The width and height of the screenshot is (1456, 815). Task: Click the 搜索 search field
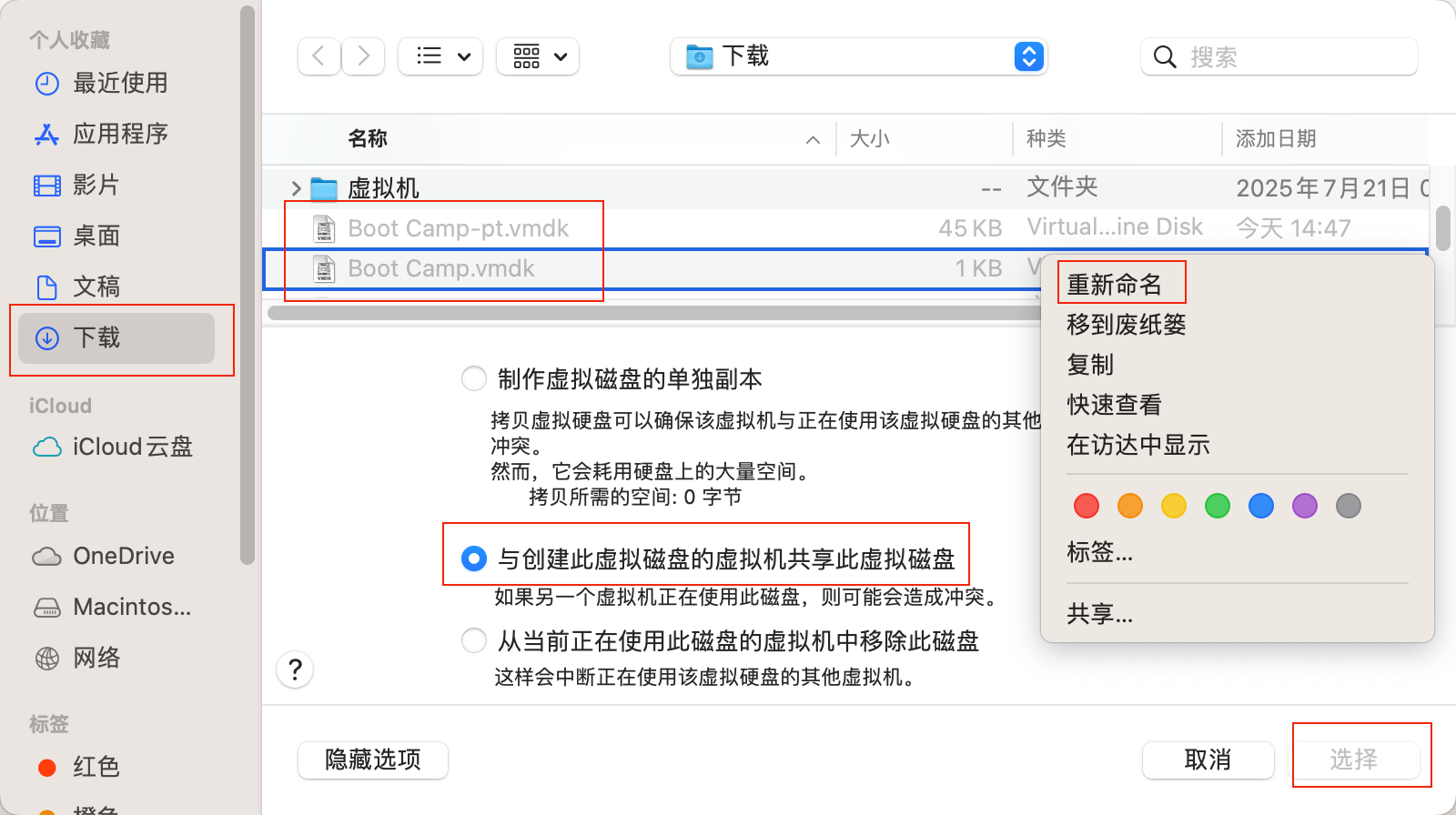(x=1279, y=56)
